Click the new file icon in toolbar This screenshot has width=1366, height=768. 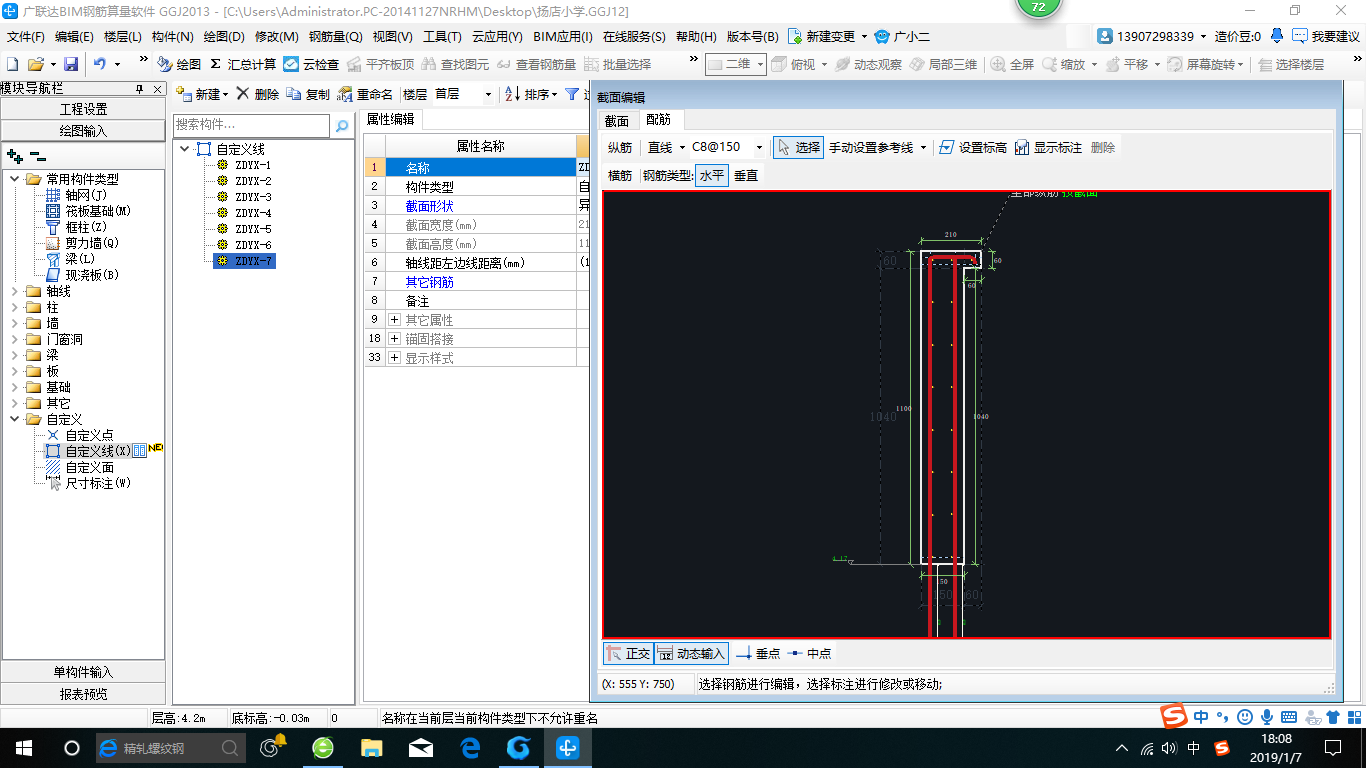[13, 64]
